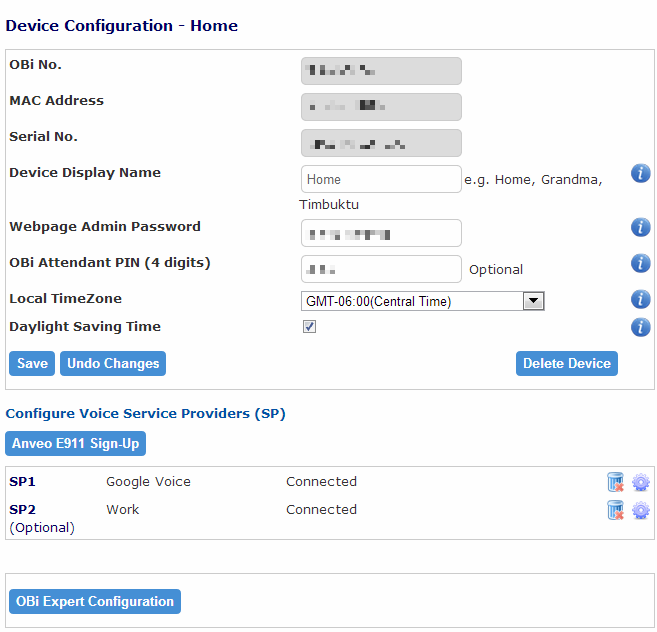The height and width of the screenshot is (632, 657).
Task: Focus the Device Display Name field
Action: [381, 180]
